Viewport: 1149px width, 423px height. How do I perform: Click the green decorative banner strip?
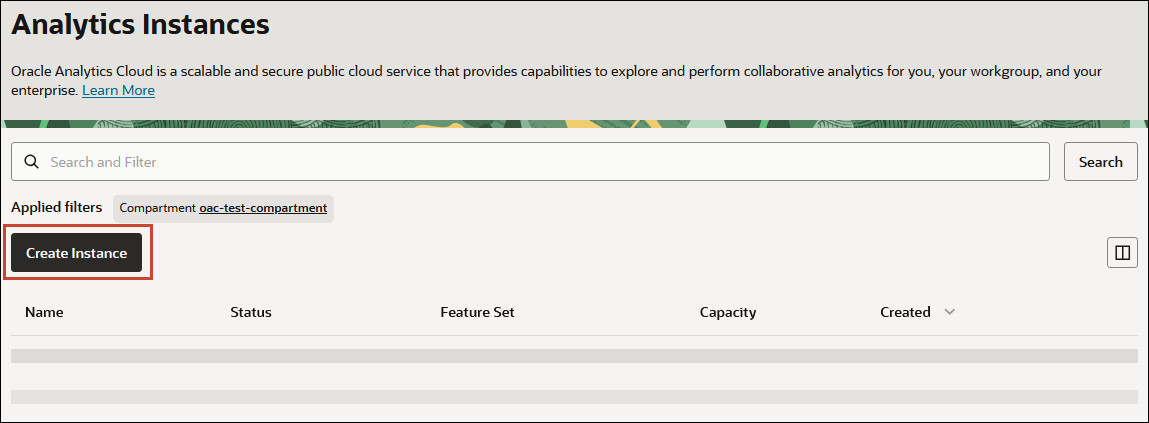point(574,125)
